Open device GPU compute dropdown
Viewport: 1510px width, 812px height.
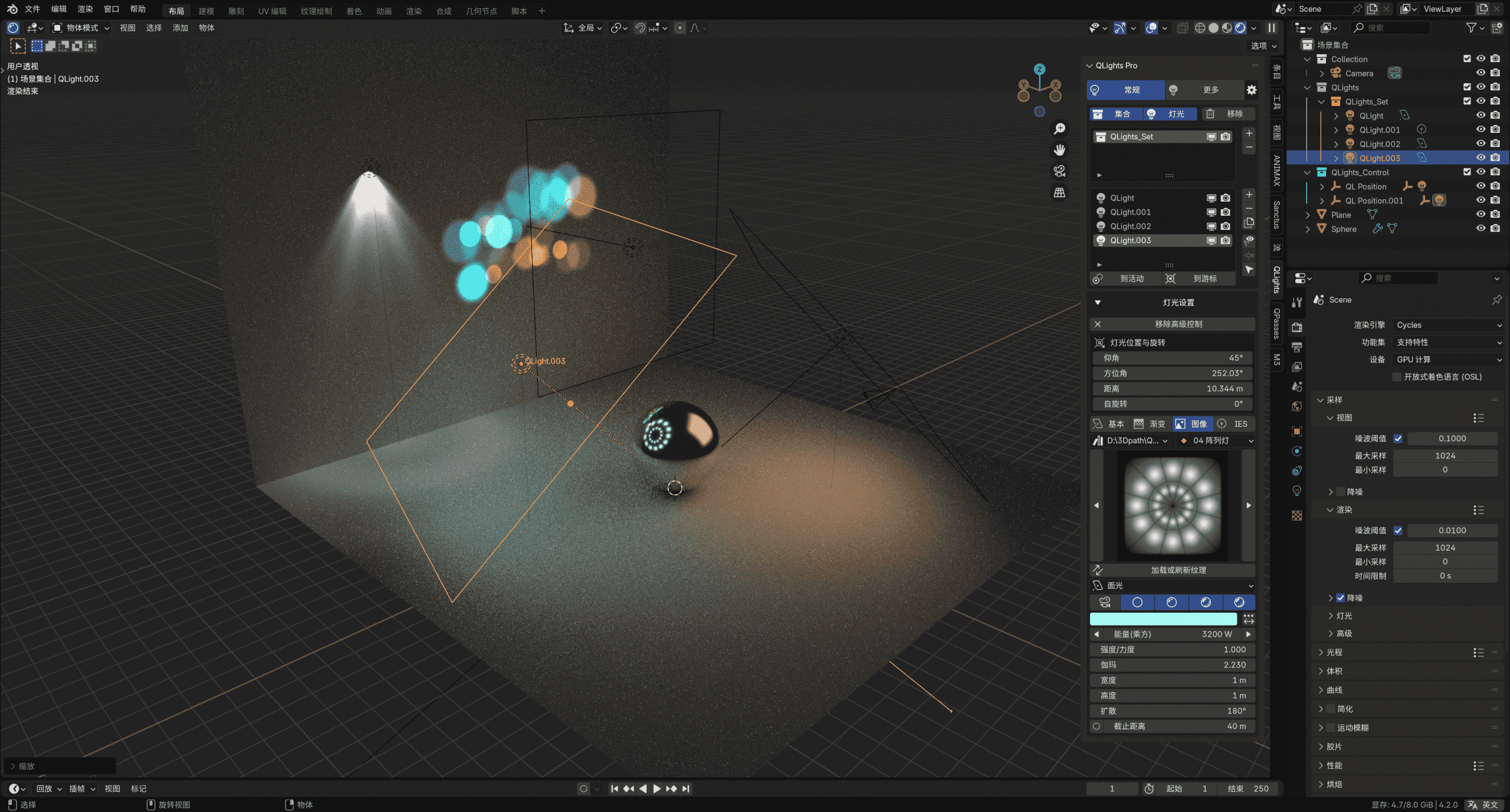(x=1448, y=359)
